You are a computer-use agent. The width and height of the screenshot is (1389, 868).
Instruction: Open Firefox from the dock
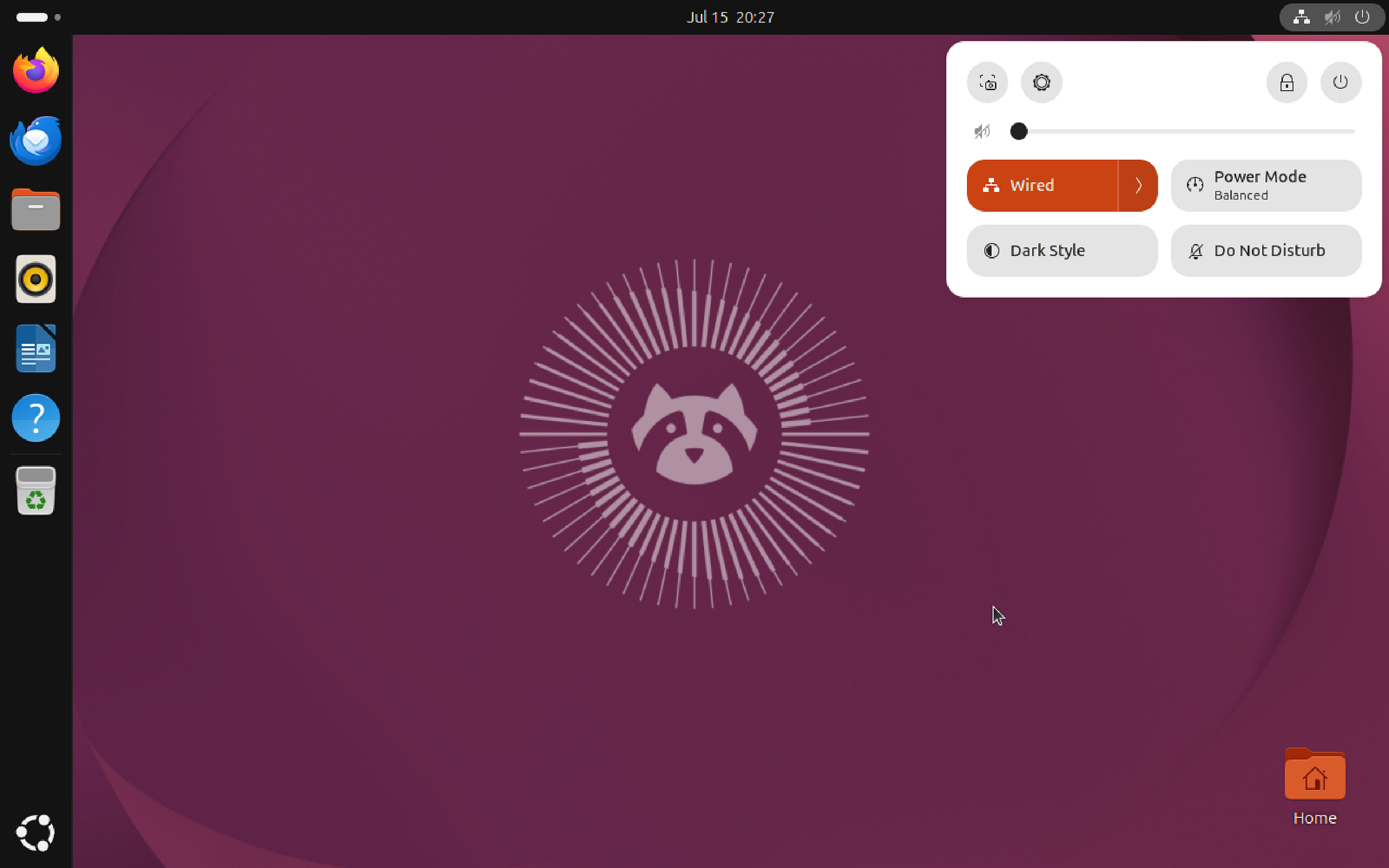tap(36, 70)
